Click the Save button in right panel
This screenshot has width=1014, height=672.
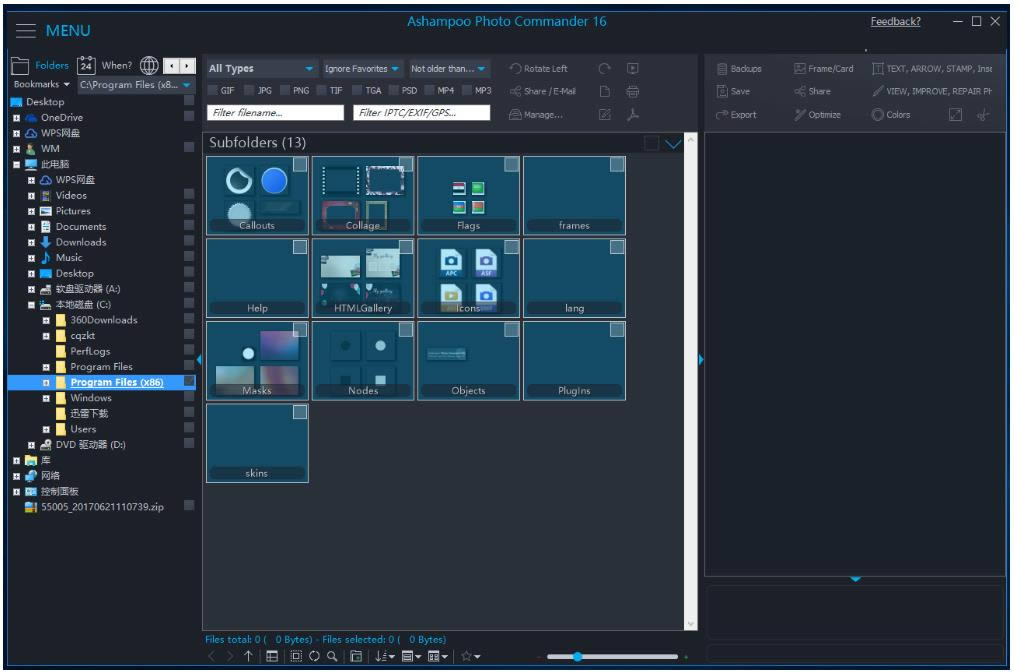pos(733,91)
